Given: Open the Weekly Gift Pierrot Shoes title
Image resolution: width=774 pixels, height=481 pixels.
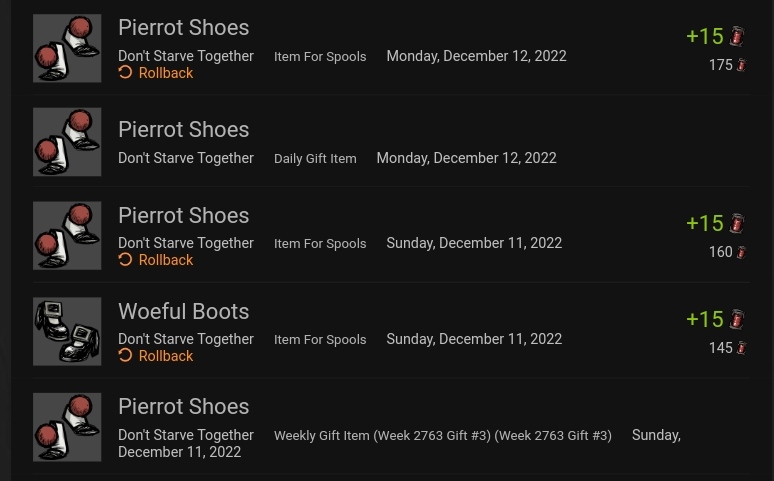Looking at the screenshot, I should (x=183, y=406).
